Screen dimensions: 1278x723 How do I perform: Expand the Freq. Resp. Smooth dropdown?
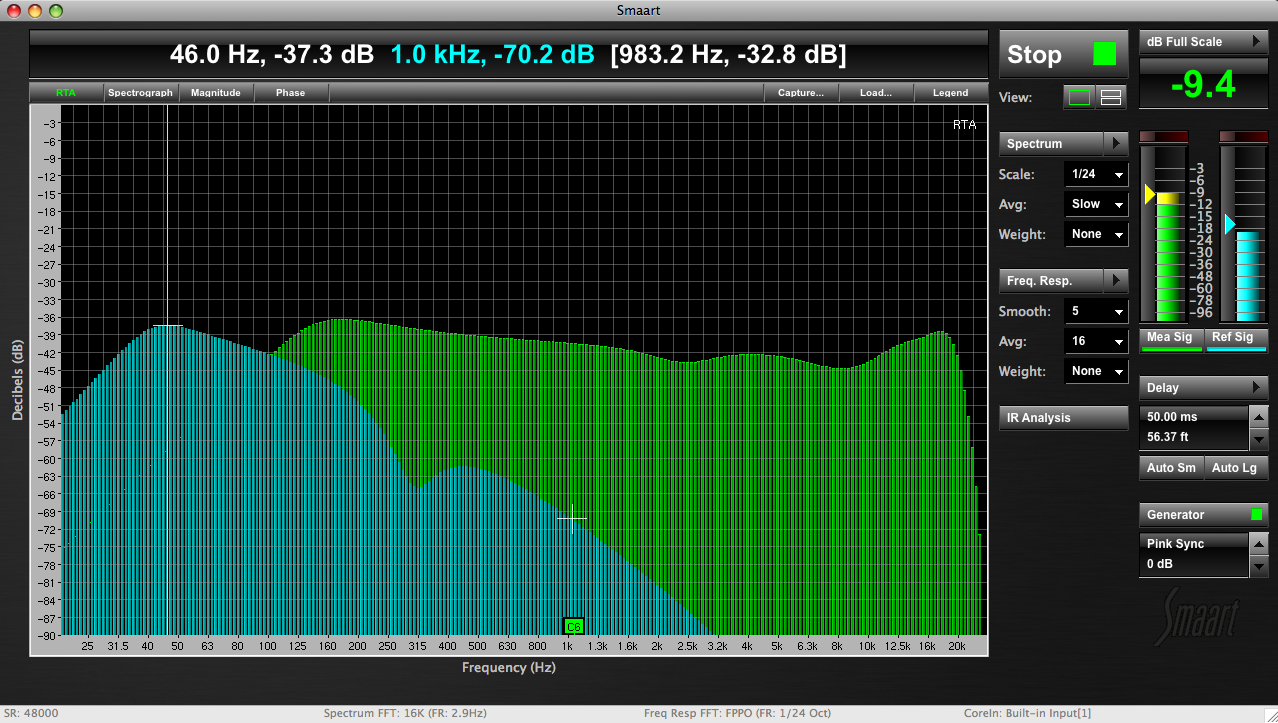click(x=1096, y=311)
